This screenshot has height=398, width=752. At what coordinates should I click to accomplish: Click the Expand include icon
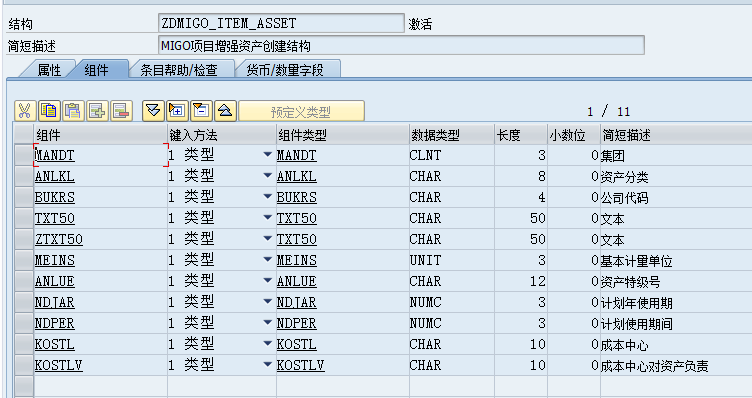click(153, 111)
